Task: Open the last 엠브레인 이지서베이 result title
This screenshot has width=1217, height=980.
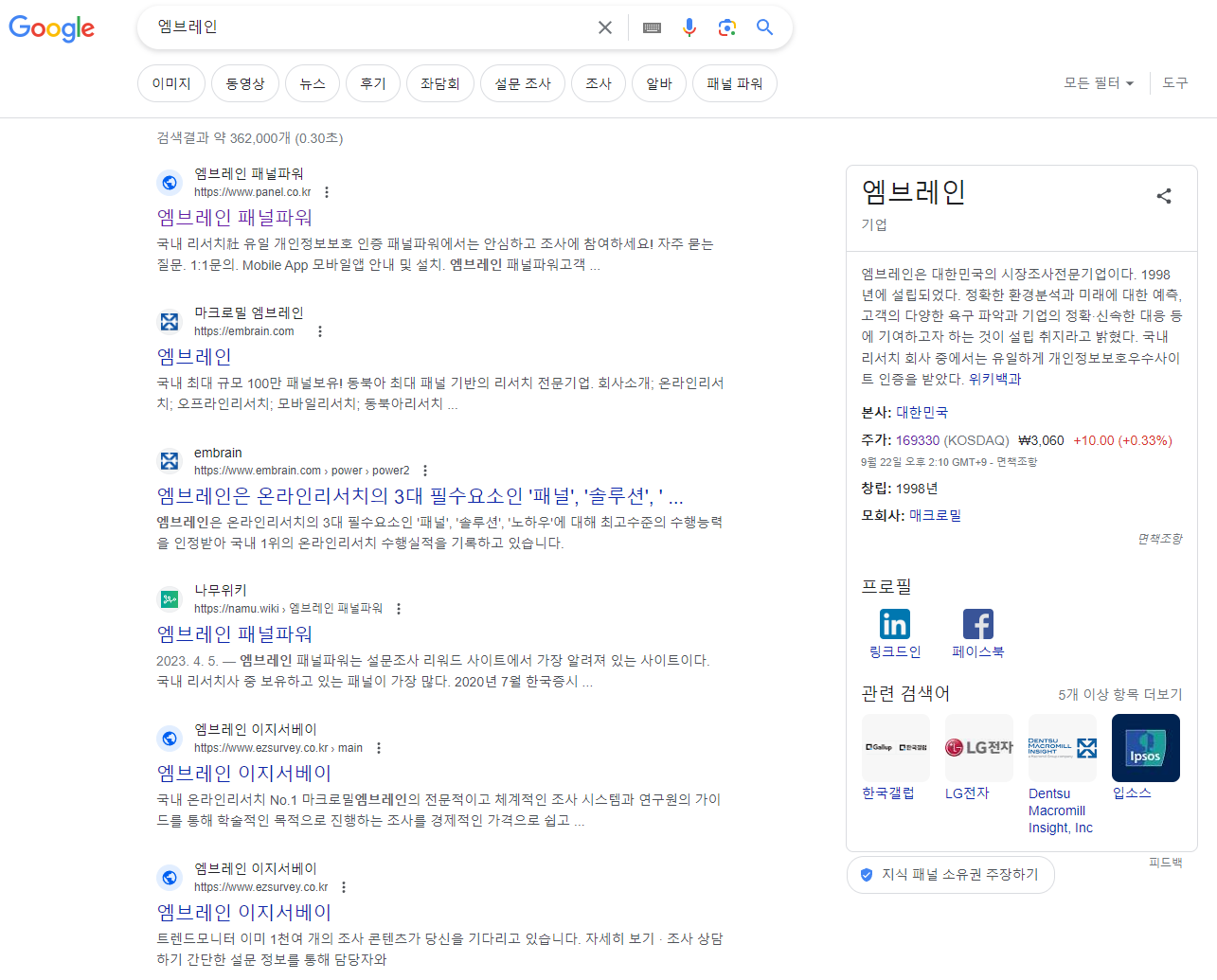Action: tap(244, 913)
